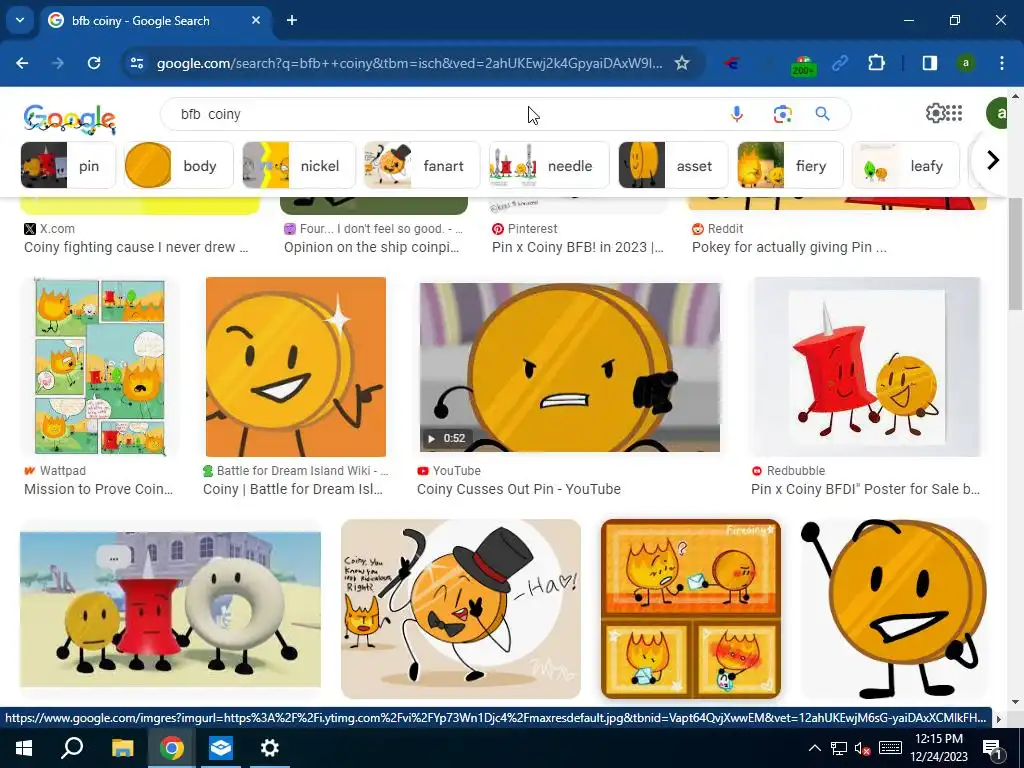1024x768 pixels.
Task: Filter images by the body chip
Action: 179,165
